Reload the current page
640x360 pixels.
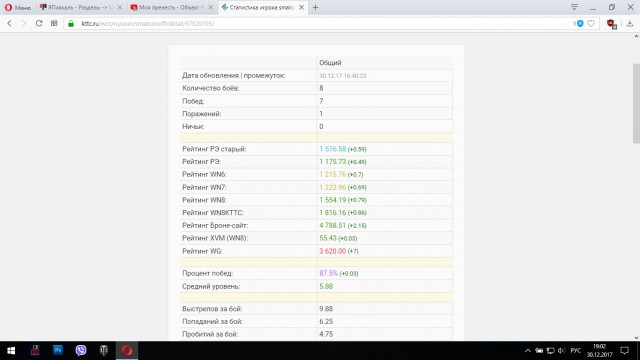39,24
